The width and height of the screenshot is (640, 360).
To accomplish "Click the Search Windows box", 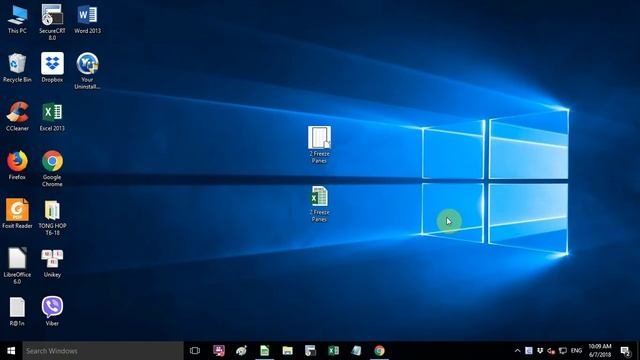I will click(x=103, y=351).
